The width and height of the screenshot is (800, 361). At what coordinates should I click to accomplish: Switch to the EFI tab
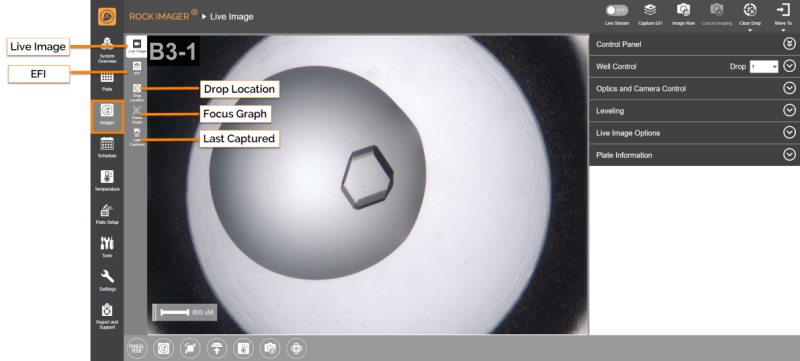136,68
